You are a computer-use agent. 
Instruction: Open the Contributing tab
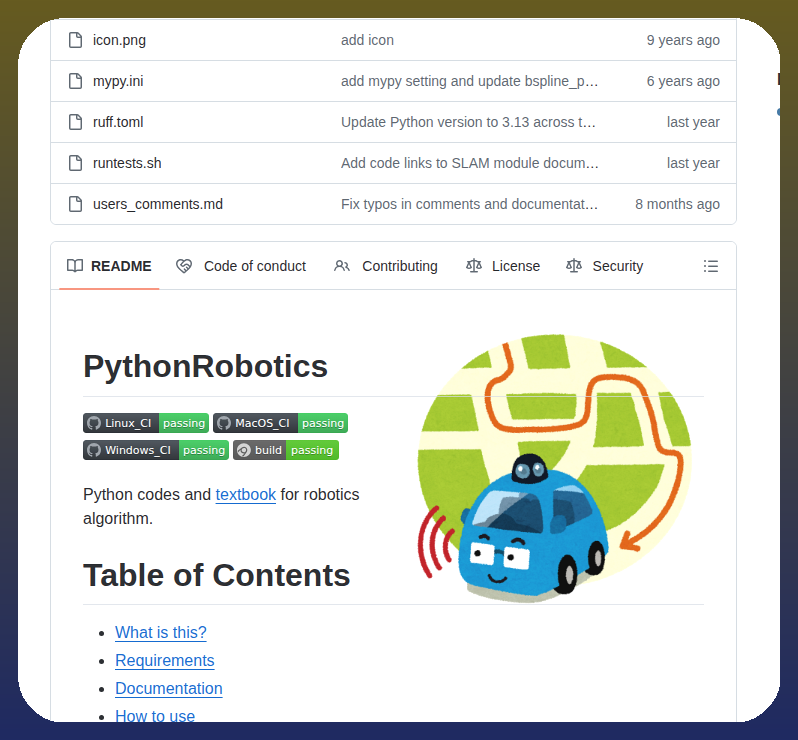386,266
